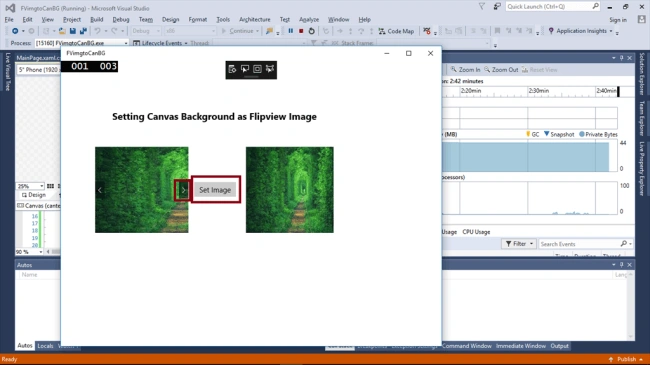Click the Sign in link
This screenshot has width=650, height=365.
618,20
